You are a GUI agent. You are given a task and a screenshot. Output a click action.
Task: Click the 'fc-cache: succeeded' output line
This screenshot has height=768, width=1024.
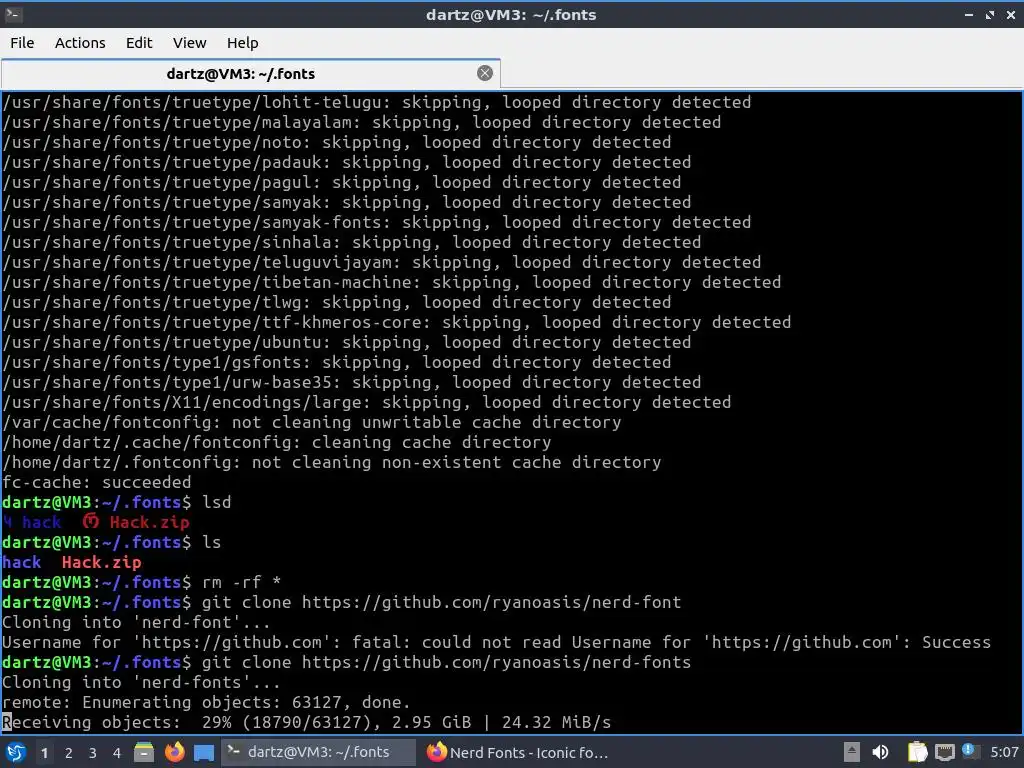click(97, 483)
